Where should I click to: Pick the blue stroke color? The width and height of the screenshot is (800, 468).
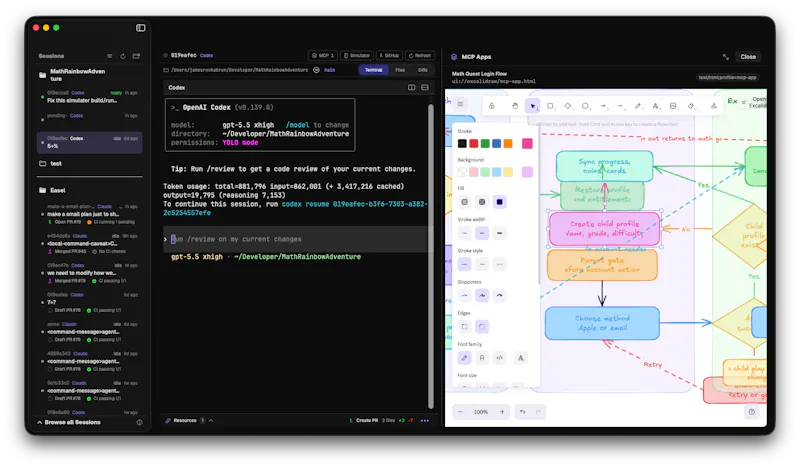496,144
